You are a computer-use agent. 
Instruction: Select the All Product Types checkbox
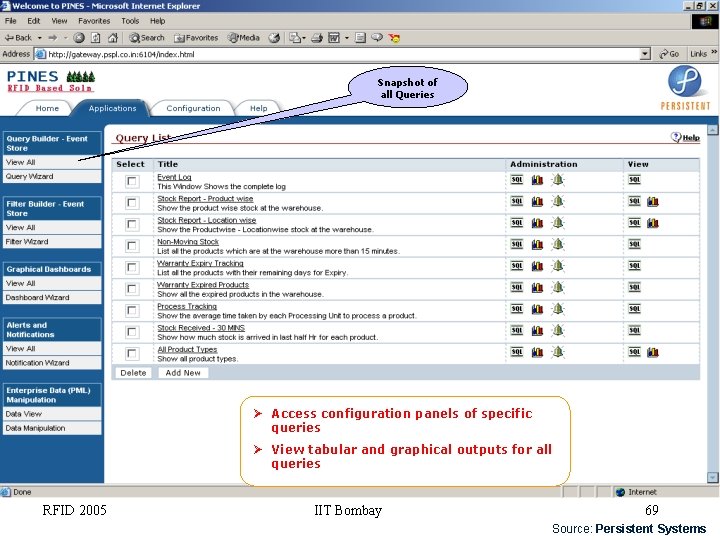point(132,353)
